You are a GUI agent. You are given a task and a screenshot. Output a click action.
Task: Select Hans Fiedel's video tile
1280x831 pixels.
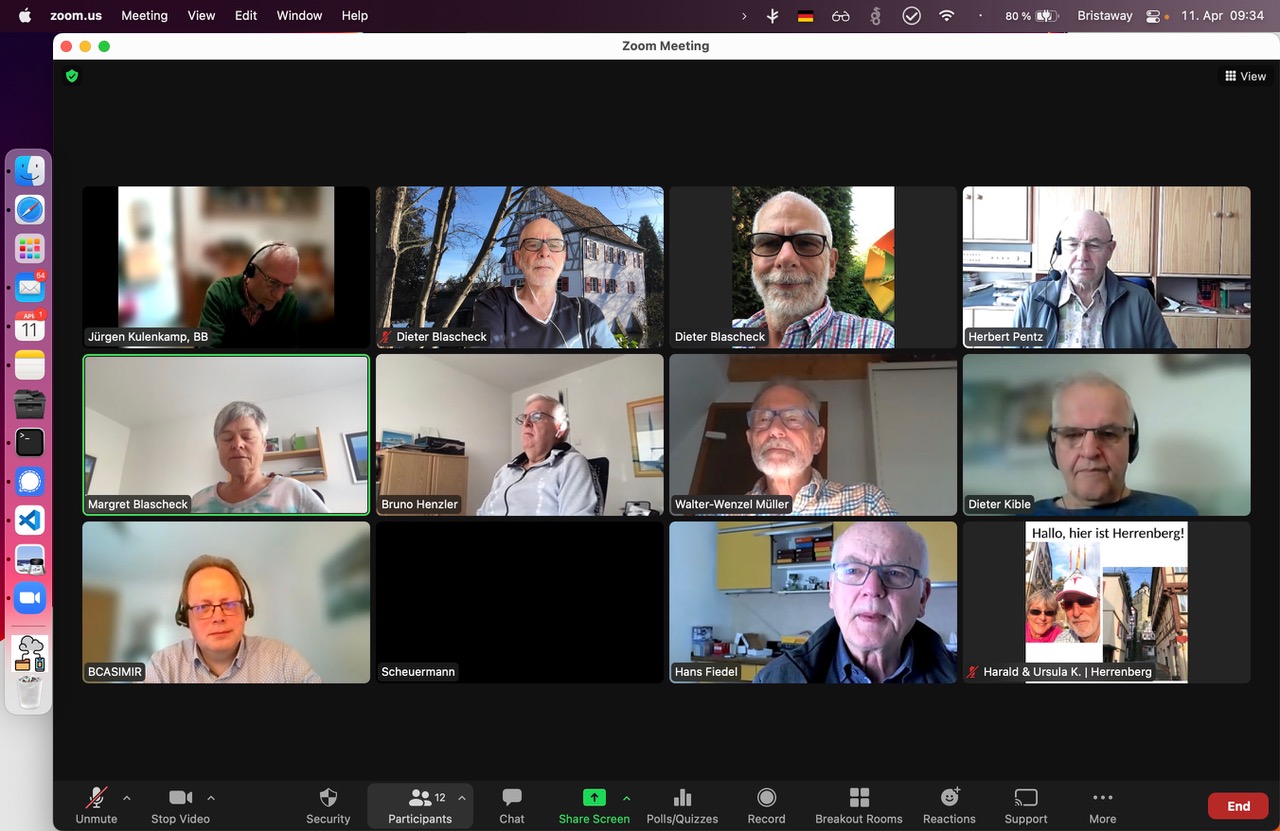tap(813, 602)
